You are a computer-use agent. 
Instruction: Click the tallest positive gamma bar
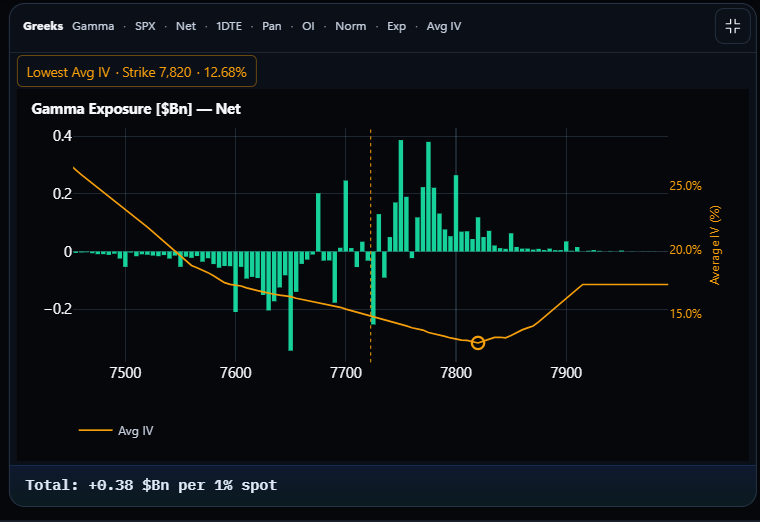(401, 196)
